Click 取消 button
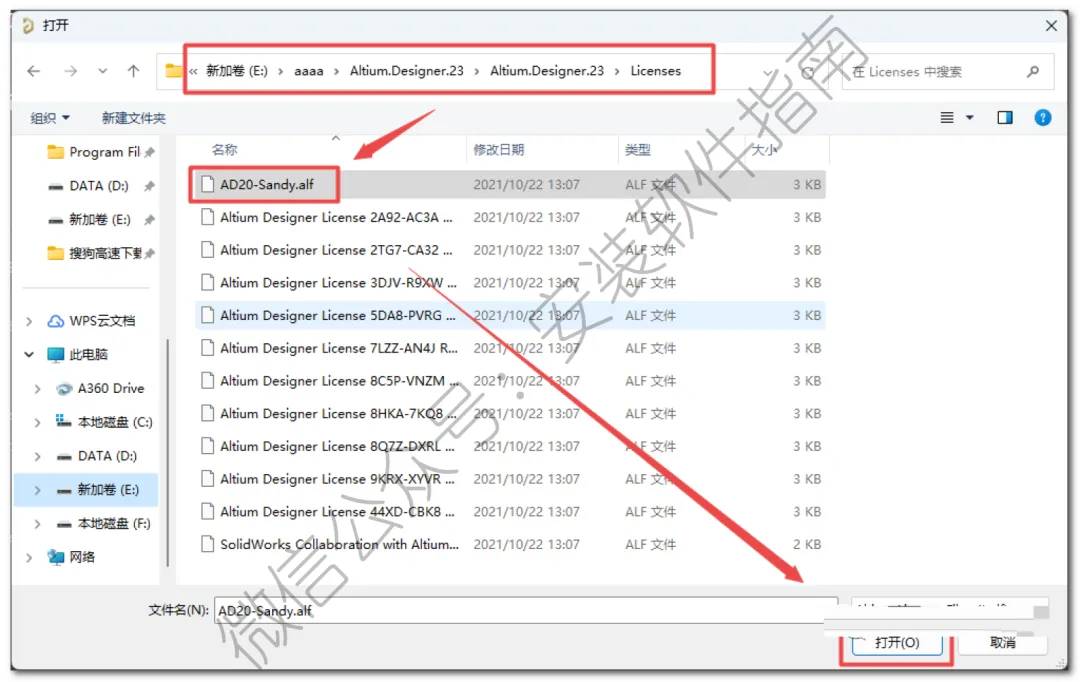 click(1002, 643)
